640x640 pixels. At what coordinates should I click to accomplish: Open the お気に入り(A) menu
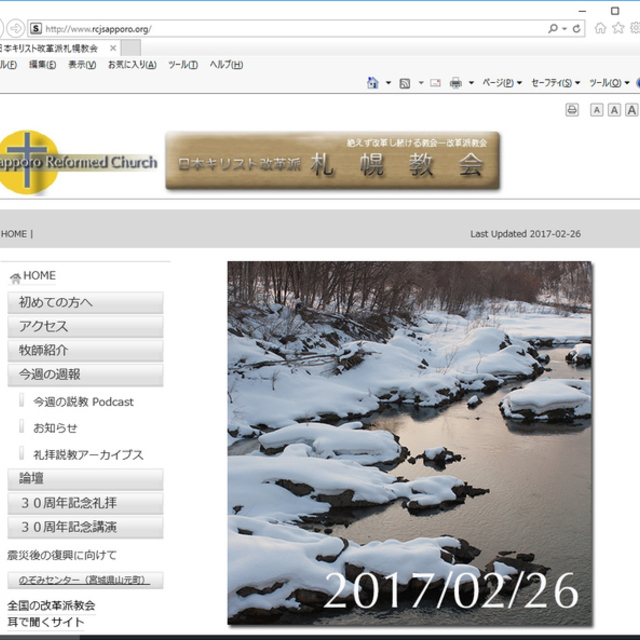click(x=132, y=65)
